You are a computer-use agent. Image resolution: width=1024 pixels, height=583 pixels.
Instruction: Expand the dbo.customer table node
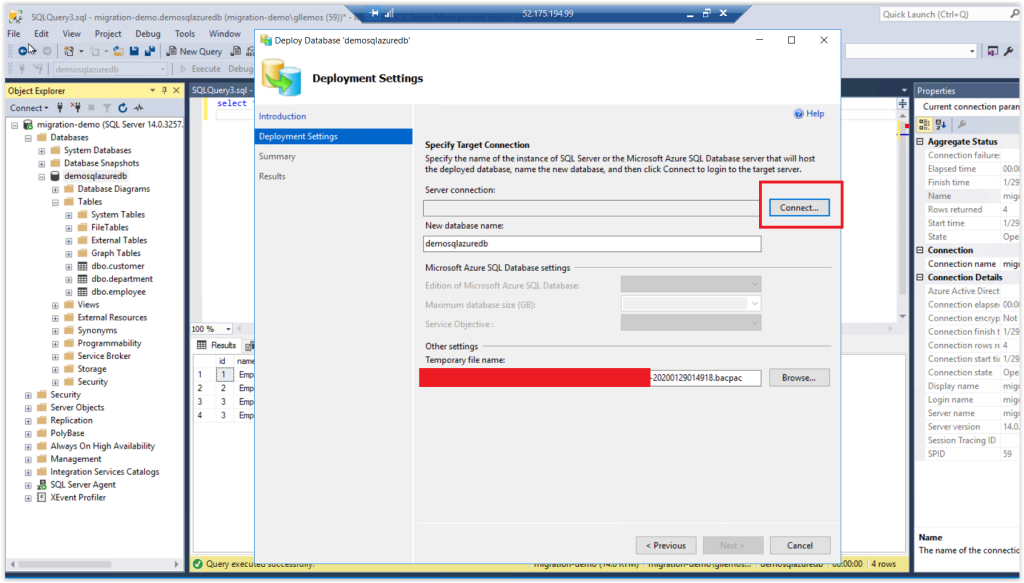click(69, 266)
